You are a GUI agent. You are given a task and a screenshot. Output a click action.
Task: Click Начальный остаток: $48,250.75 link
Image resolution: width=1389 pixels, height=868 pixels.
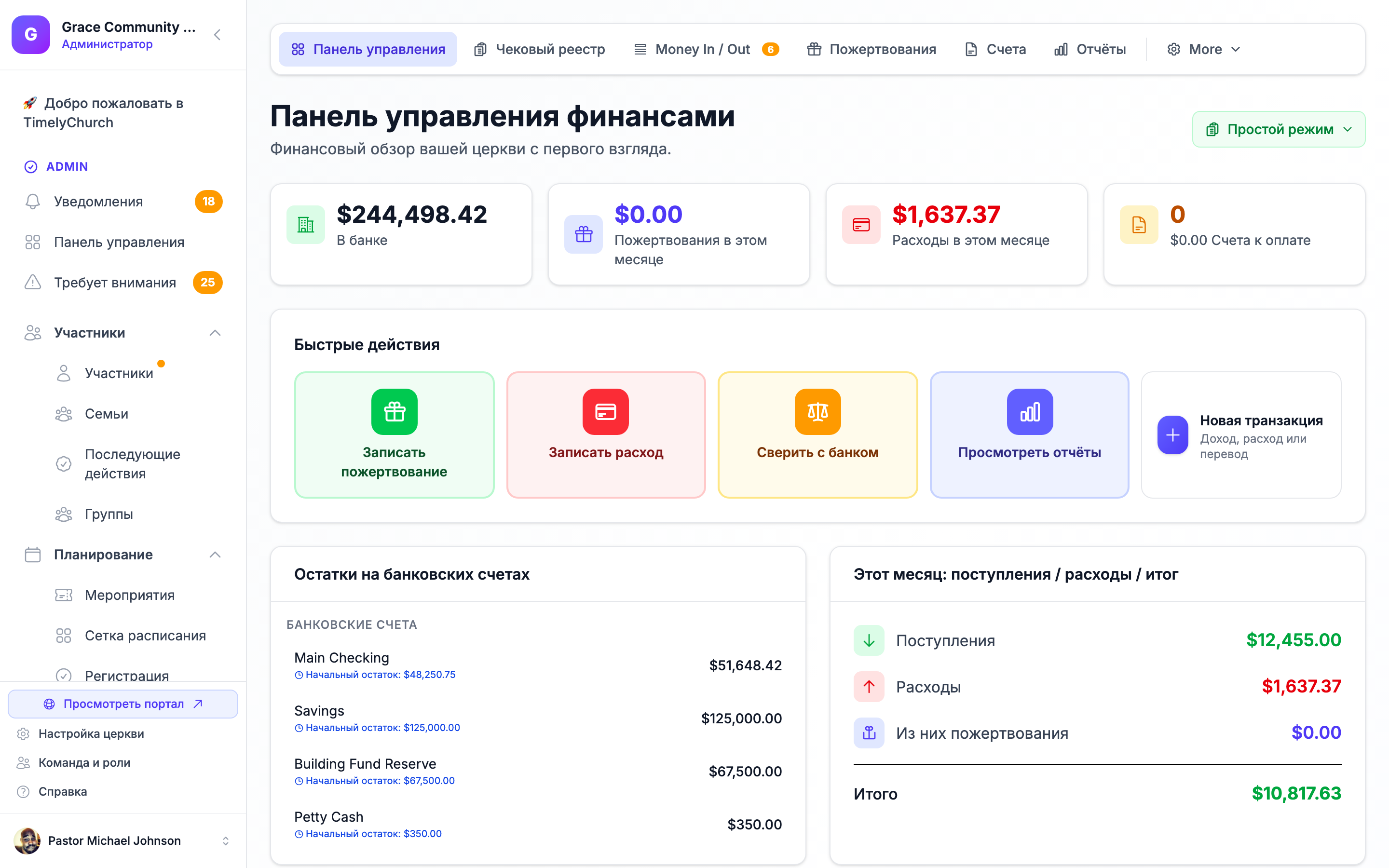375,675
